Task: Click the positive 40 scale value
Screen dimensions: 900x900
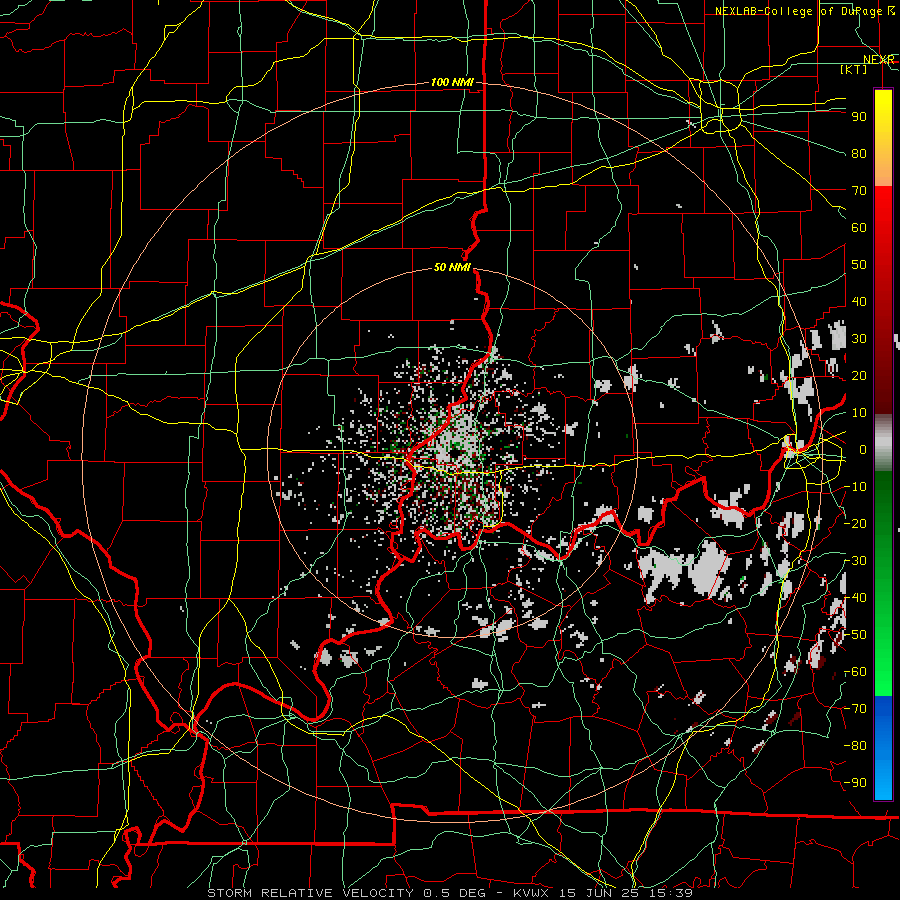Action: [x=859, y=302]
